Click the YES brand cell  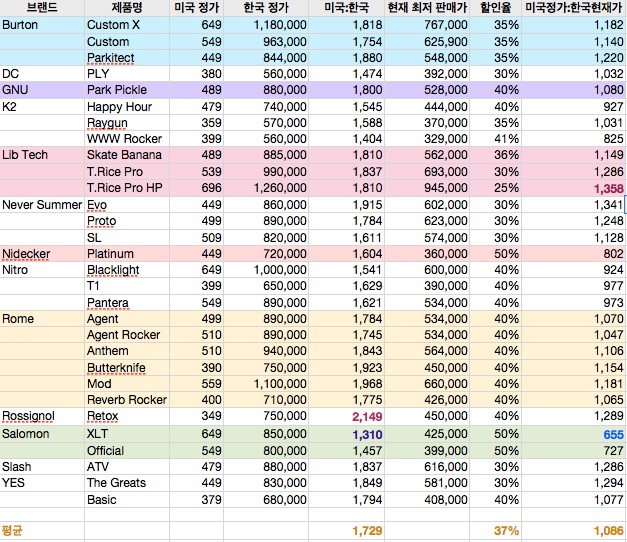click(x=42, y=483)
